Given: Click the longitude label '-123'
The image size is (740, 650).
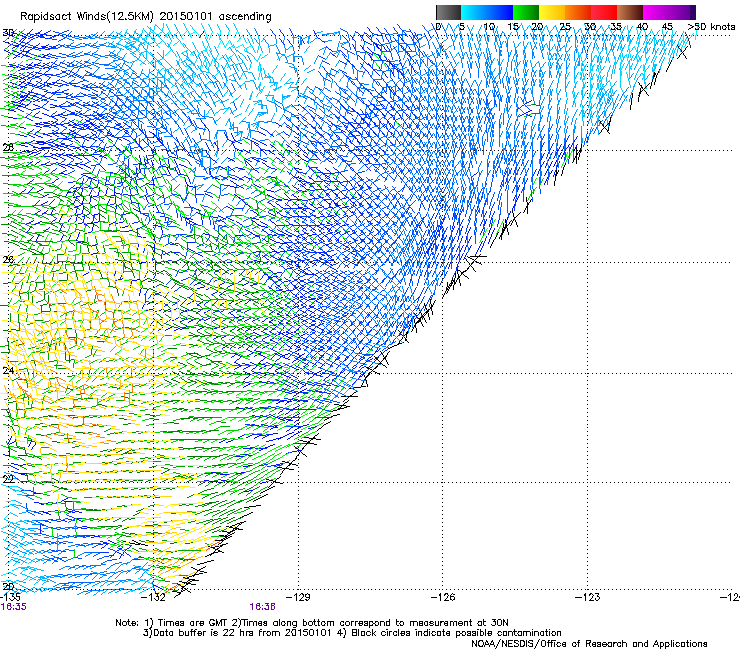Looking at the screenshot, I should pyautogui.click(x=588, y=597).
